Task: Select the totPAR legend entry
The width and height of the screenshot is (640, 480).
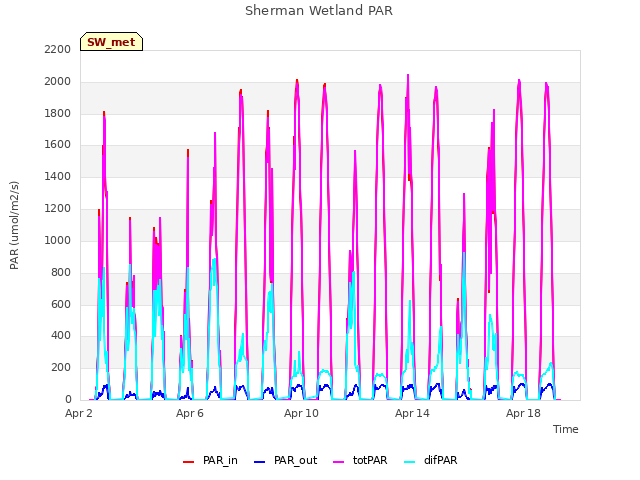Action: click(x=360, y=460)
